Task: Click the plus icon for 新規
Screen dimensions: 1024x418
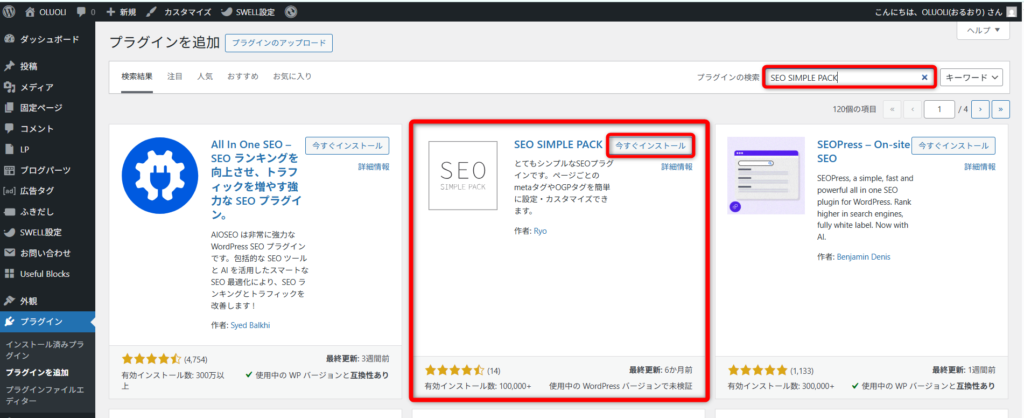Action: click(x=110, y=12)
